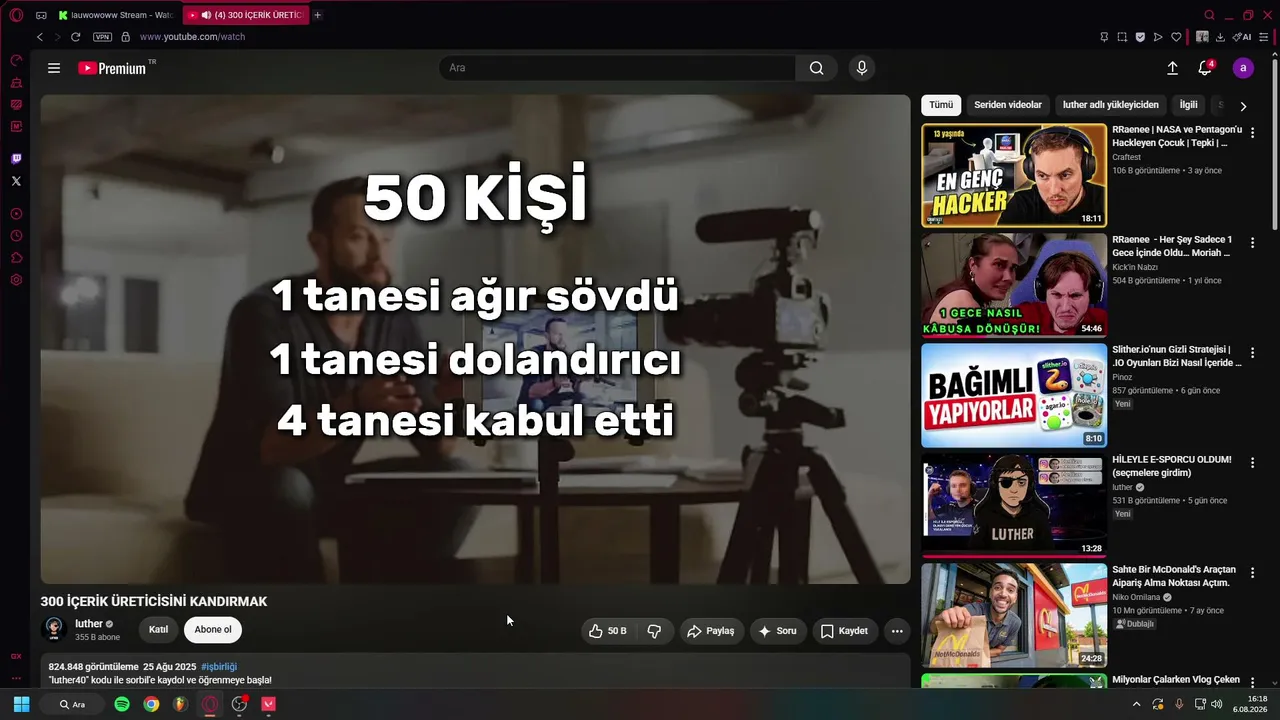Open the 1 GECE NASIL KABUSA video thumbnail
The height and width of the screenshot is (720, 1280).
click(x=1014, y=285)
